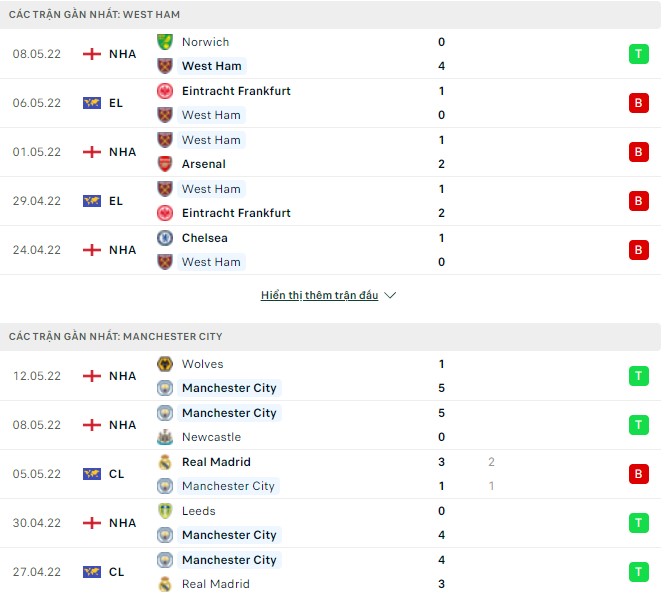The height and width of the screenshot is (595, 672).
Task: Click the England flag on 08.05.22 West Ham row
Action: [x=92, y=54]
